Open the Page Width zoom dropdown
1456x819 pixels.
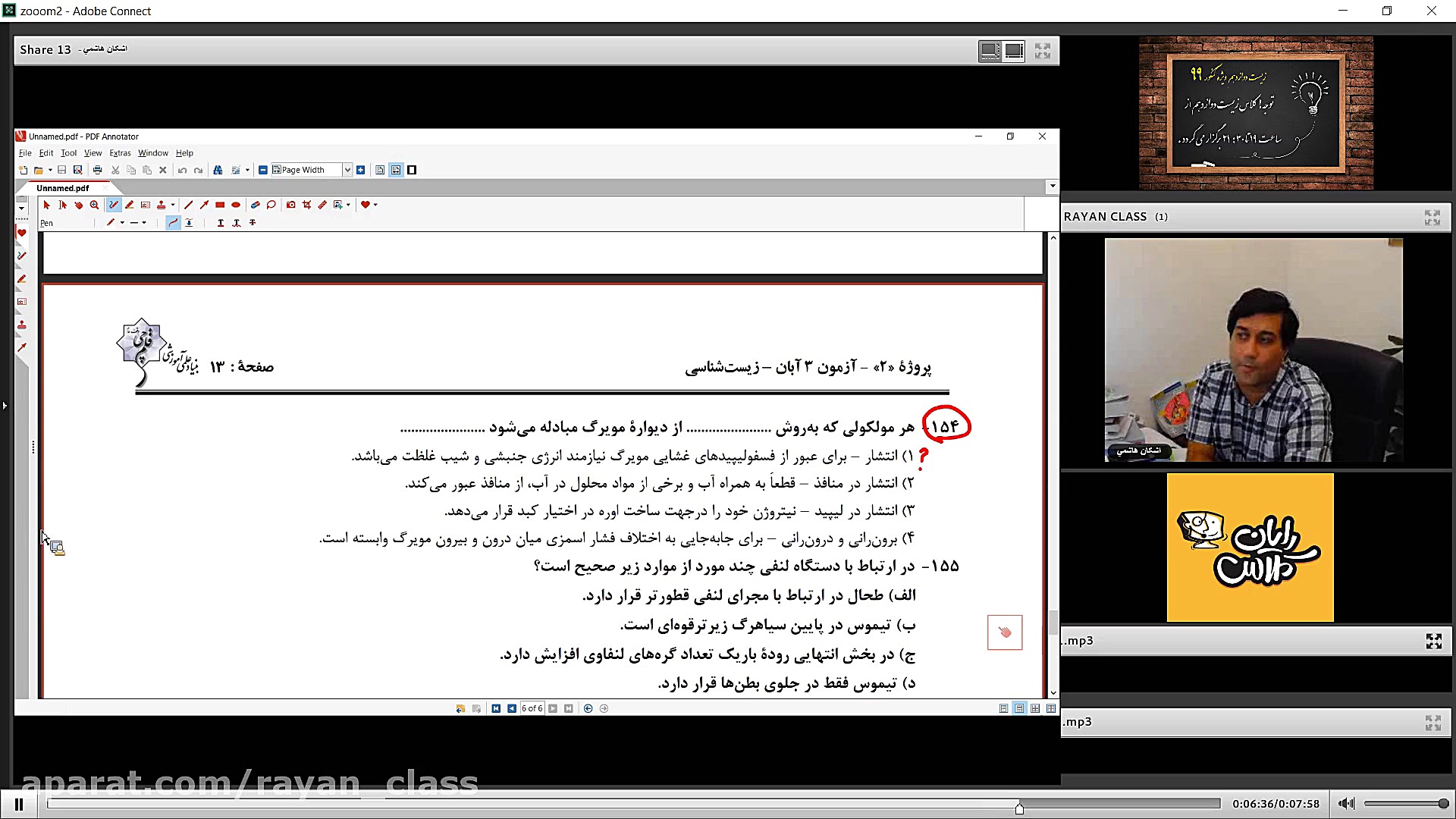click(348, 170)
